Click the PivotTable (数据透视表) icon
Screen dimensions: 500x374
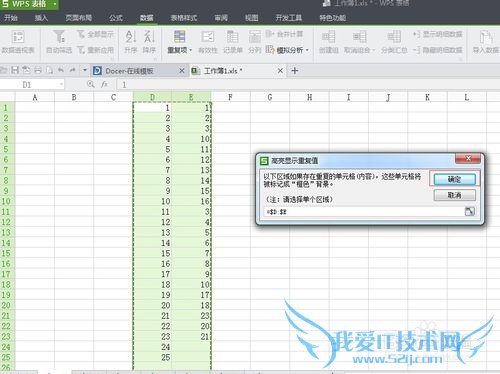(18, 37)
